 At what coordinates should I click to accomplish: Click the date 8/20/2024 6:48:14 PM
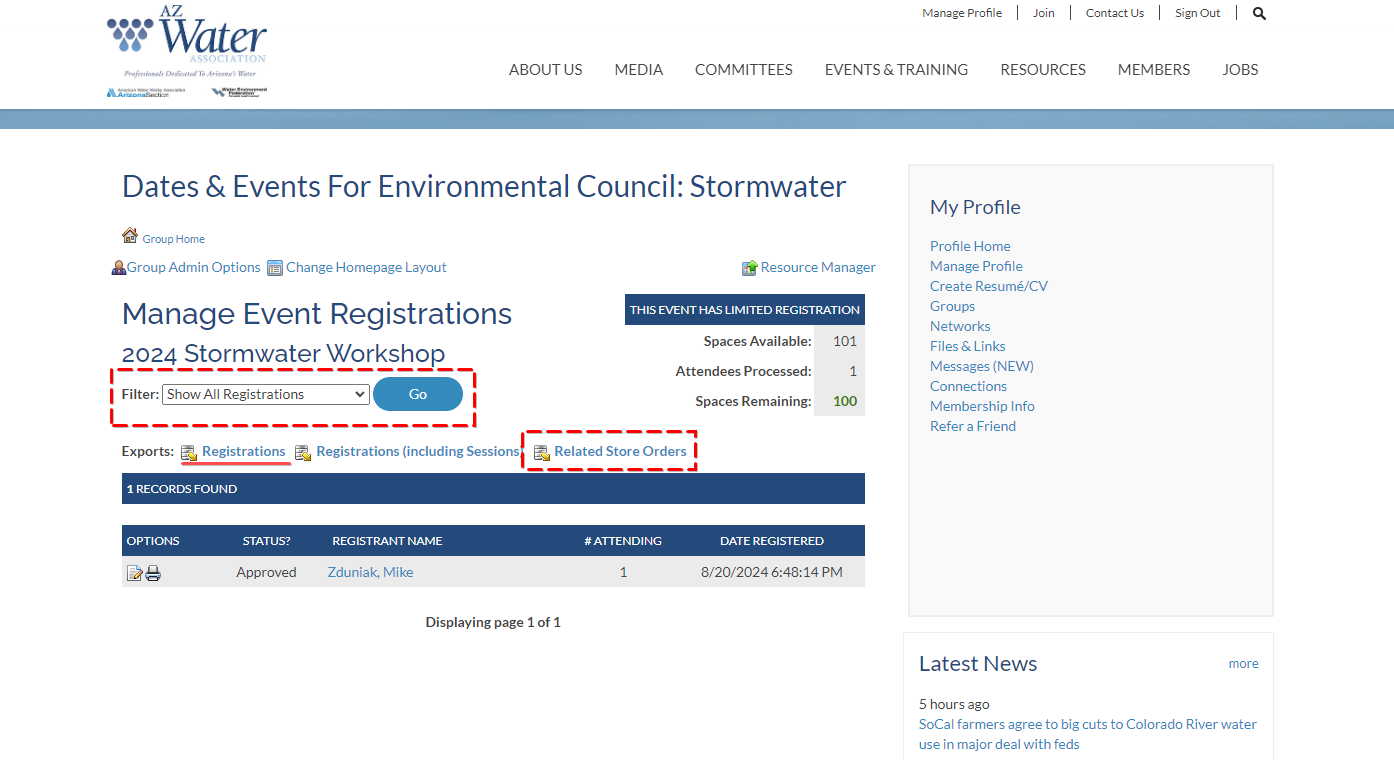[772, 572]
